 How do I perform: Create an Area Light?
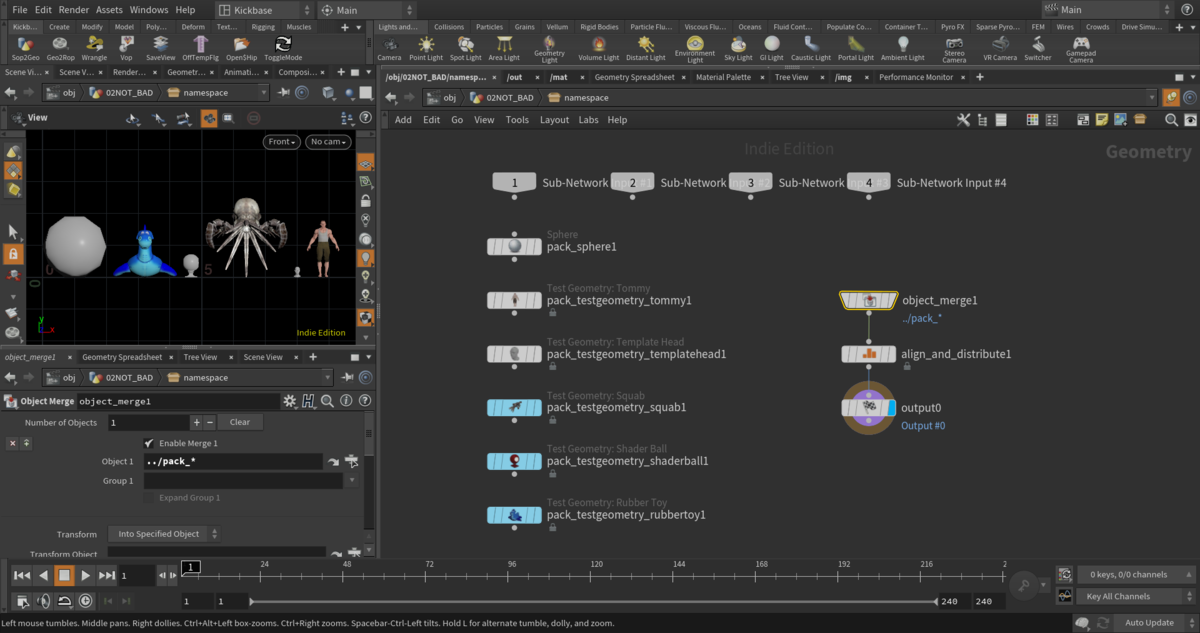point(504,48)
